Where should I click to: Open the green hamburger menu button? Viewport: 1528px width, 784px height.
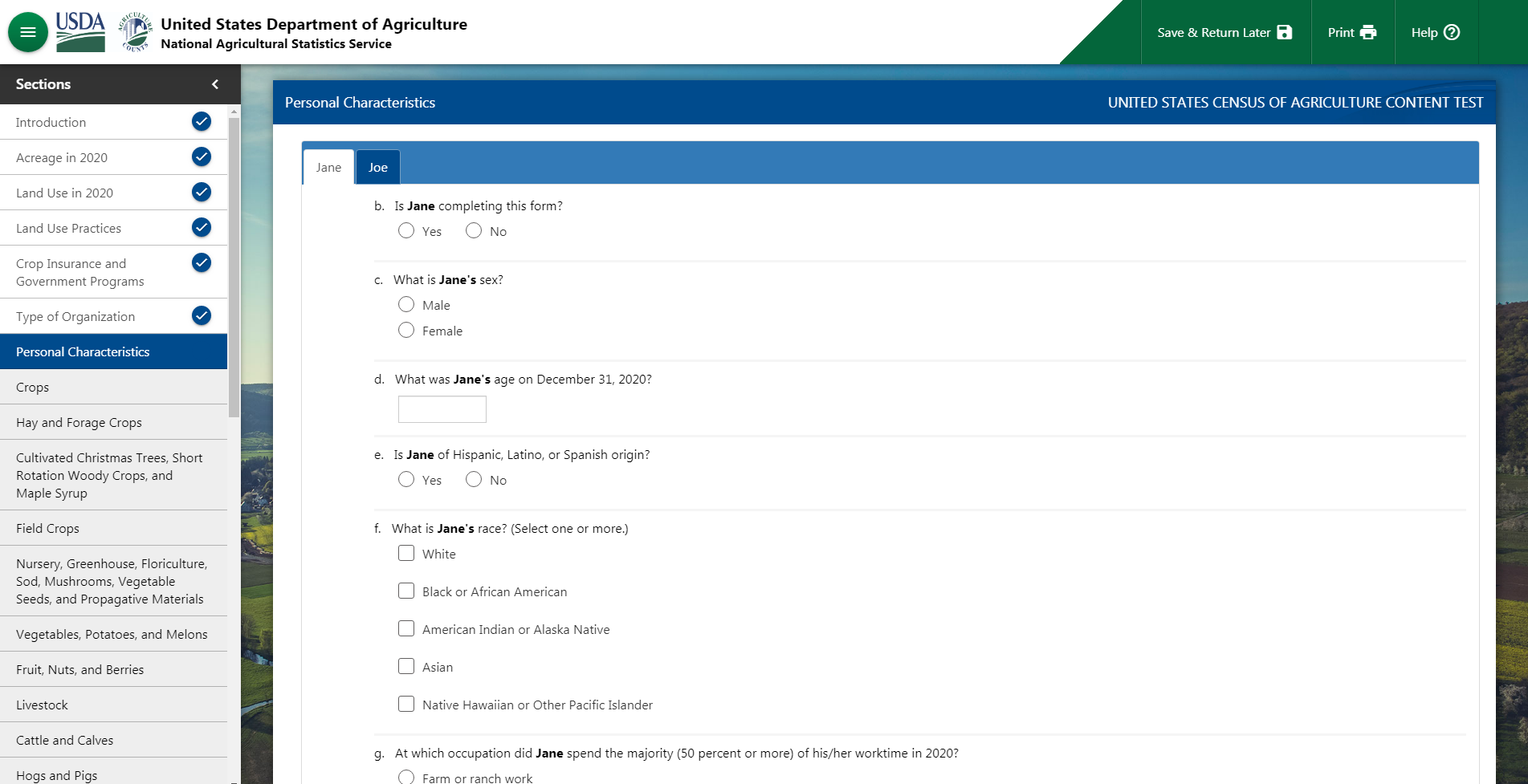pyautogui.click(x=28, y=32)
